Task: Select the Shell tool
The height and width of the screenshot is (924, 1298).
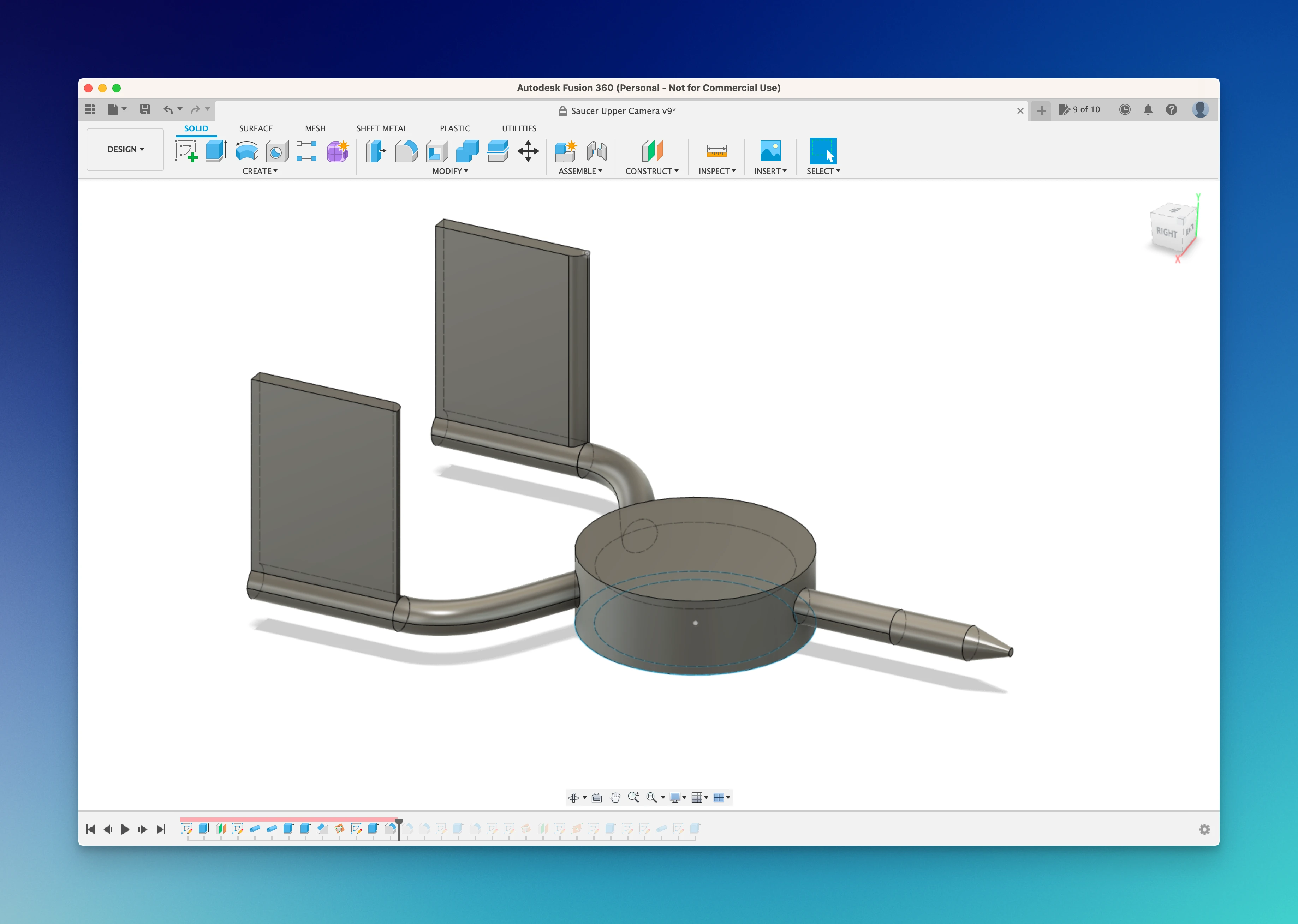Action: click(x=436, y=151)
